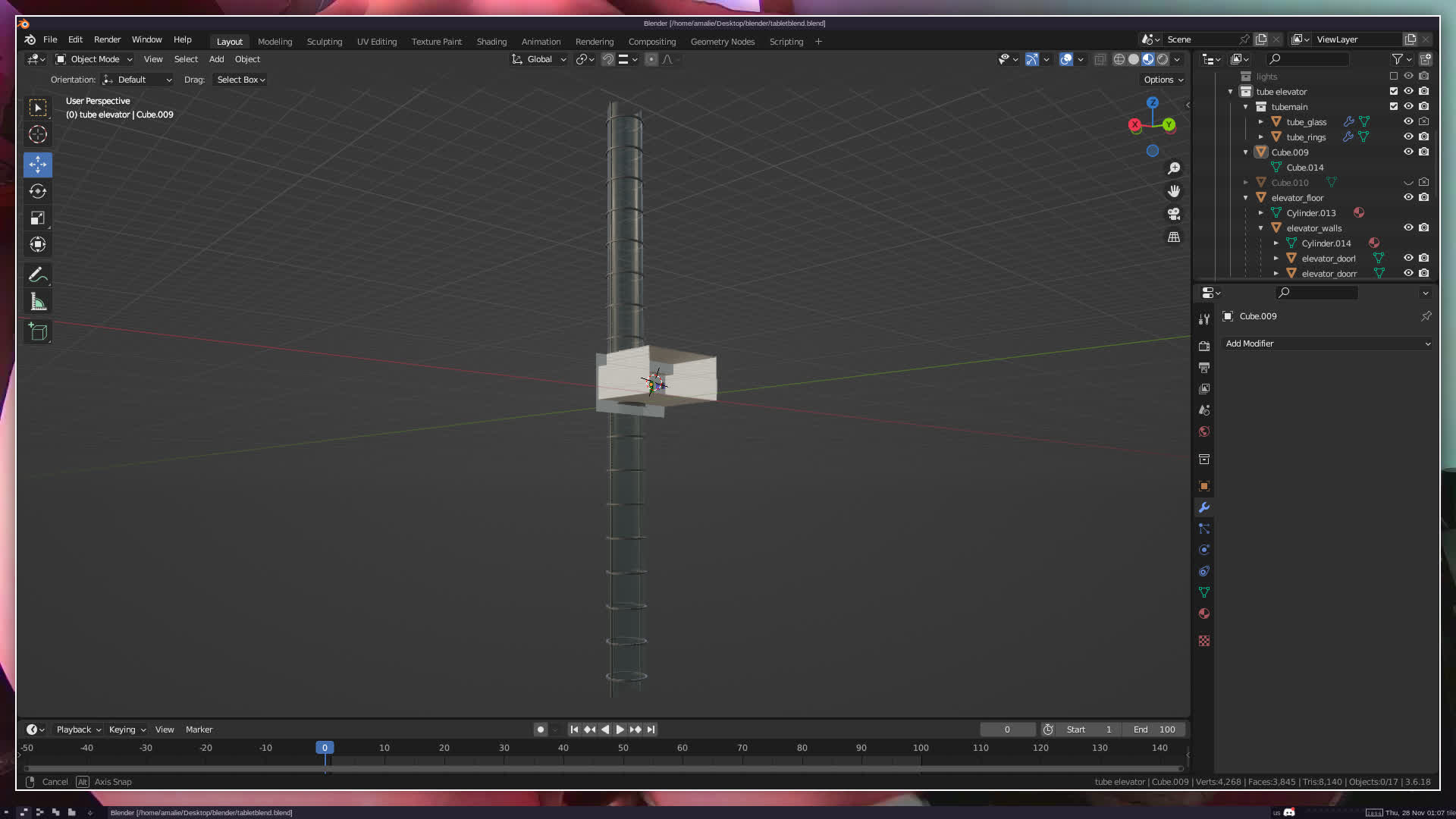Open the Render menu

[x=107, y=39]
